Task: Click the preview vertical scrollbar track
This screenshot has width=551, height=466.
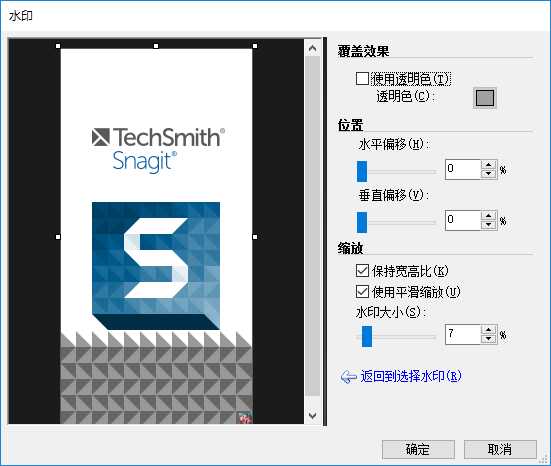Action: click(312, 225)
